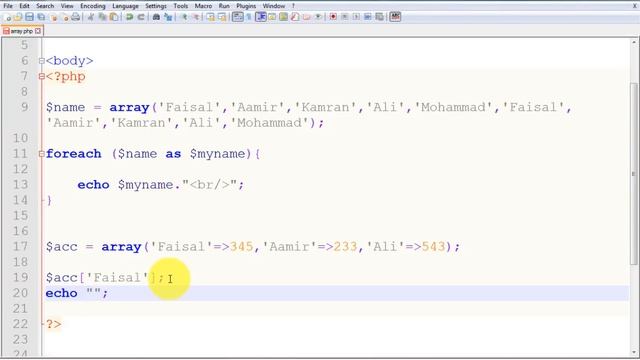Run the macro multiple times icon
This screenshot has height=360, width=640.
click(x=368, y=17)
